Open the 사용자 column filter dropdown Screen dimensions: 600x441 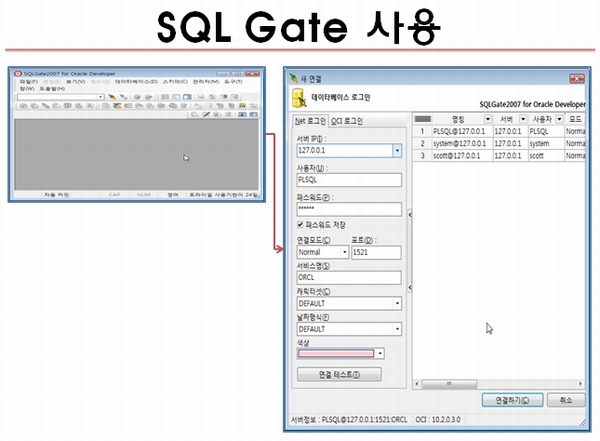coord(559,119)
